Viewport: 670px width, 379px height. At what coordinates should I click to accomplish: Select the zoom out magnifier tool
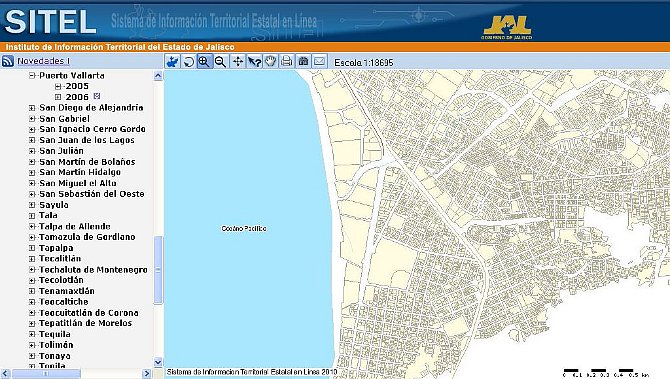[x=220, y=62]
